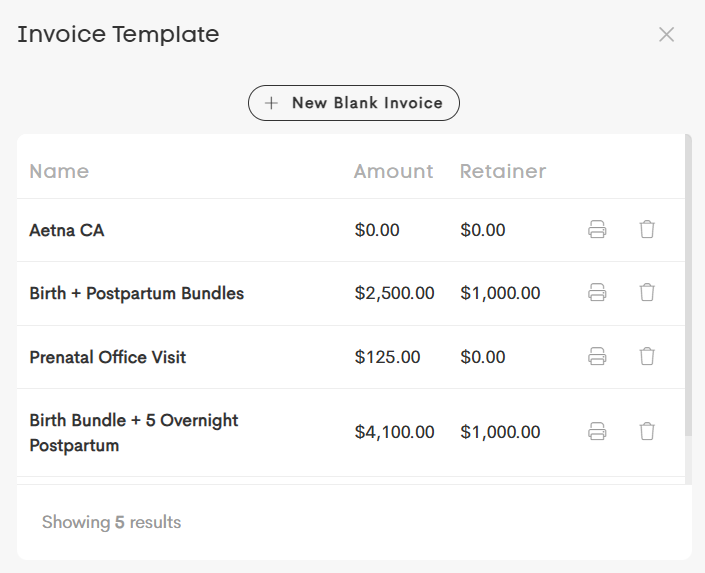The image size is (705, 573).
Task: Create a New Blank Invoice
Action: click(354, 103)
